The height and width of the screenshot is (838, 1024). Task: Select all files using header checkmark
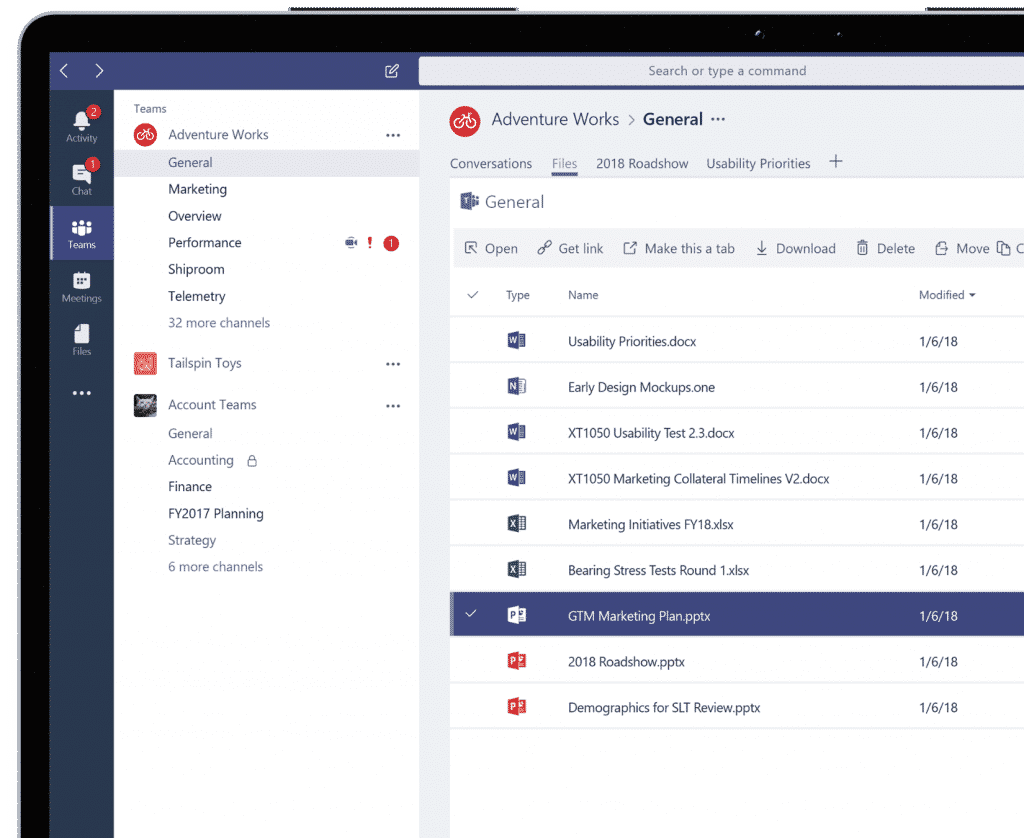click(473, 295)
